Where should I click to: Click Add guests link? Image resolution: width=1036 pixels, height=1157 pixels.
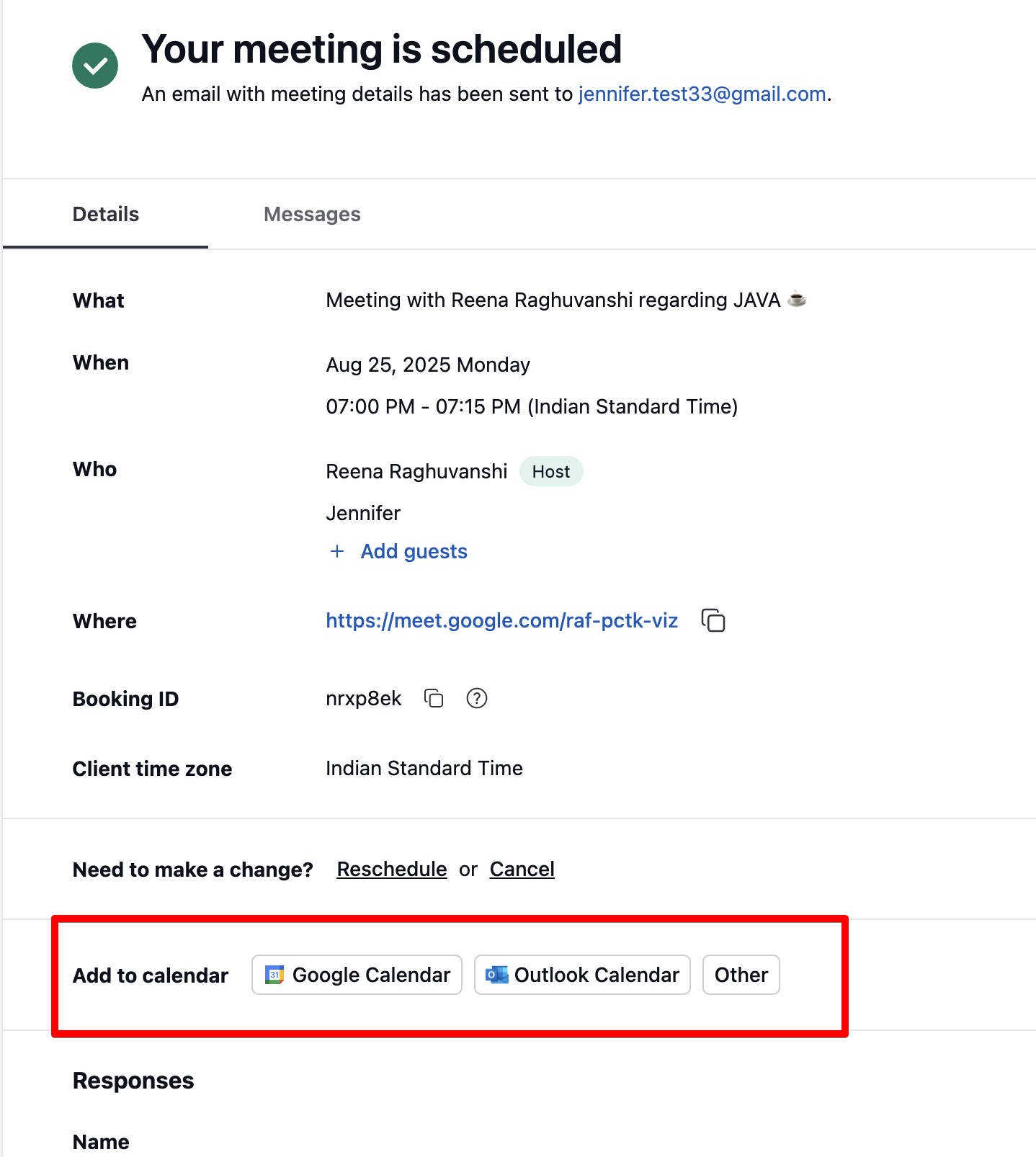coord(414,551)
